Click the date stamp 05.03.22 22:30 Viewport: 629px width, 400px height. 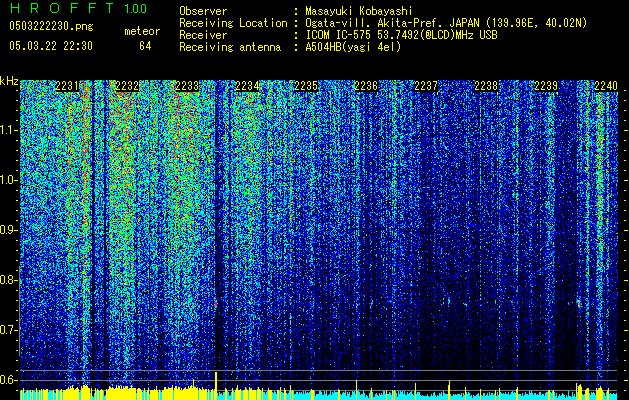pyautogui.click(x=51, y=46)
